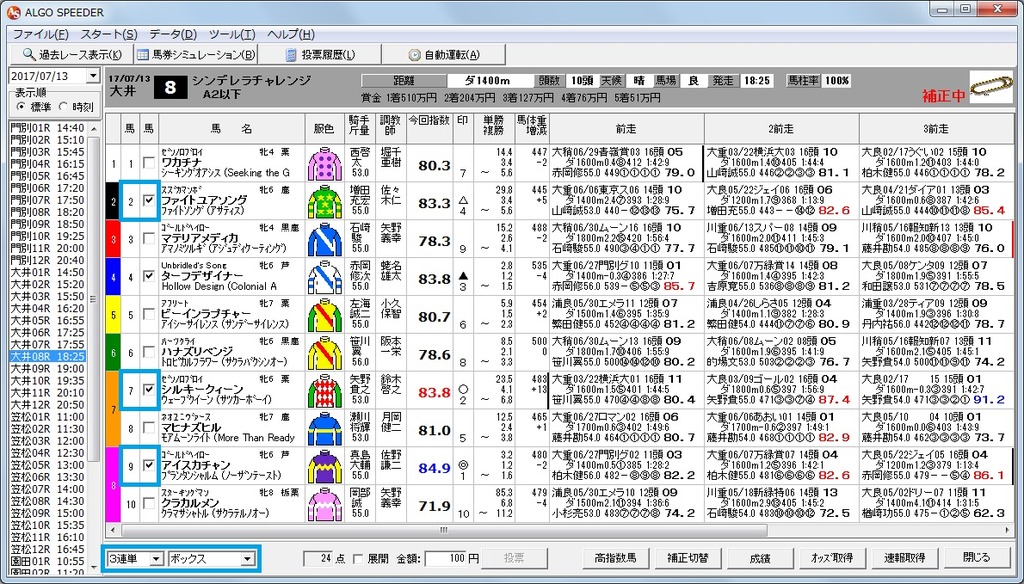This screenshot has height=584, width=1024.
Task: Open the ボックス bet method dropdown
Action: [248, 559]
